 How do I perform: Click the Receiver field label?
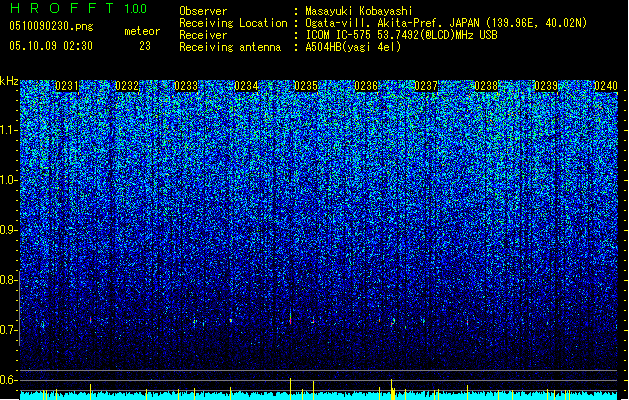click(203, 35)
